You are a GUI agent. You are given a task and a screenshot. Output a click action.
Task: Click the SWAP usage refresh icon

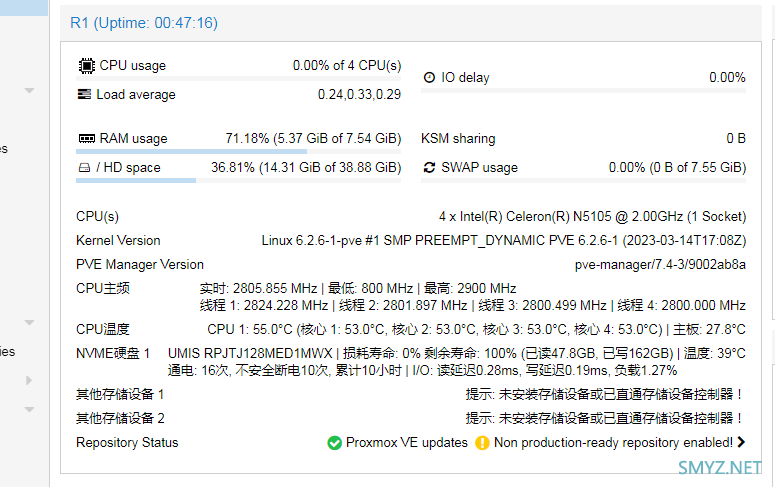pos(430,168)
